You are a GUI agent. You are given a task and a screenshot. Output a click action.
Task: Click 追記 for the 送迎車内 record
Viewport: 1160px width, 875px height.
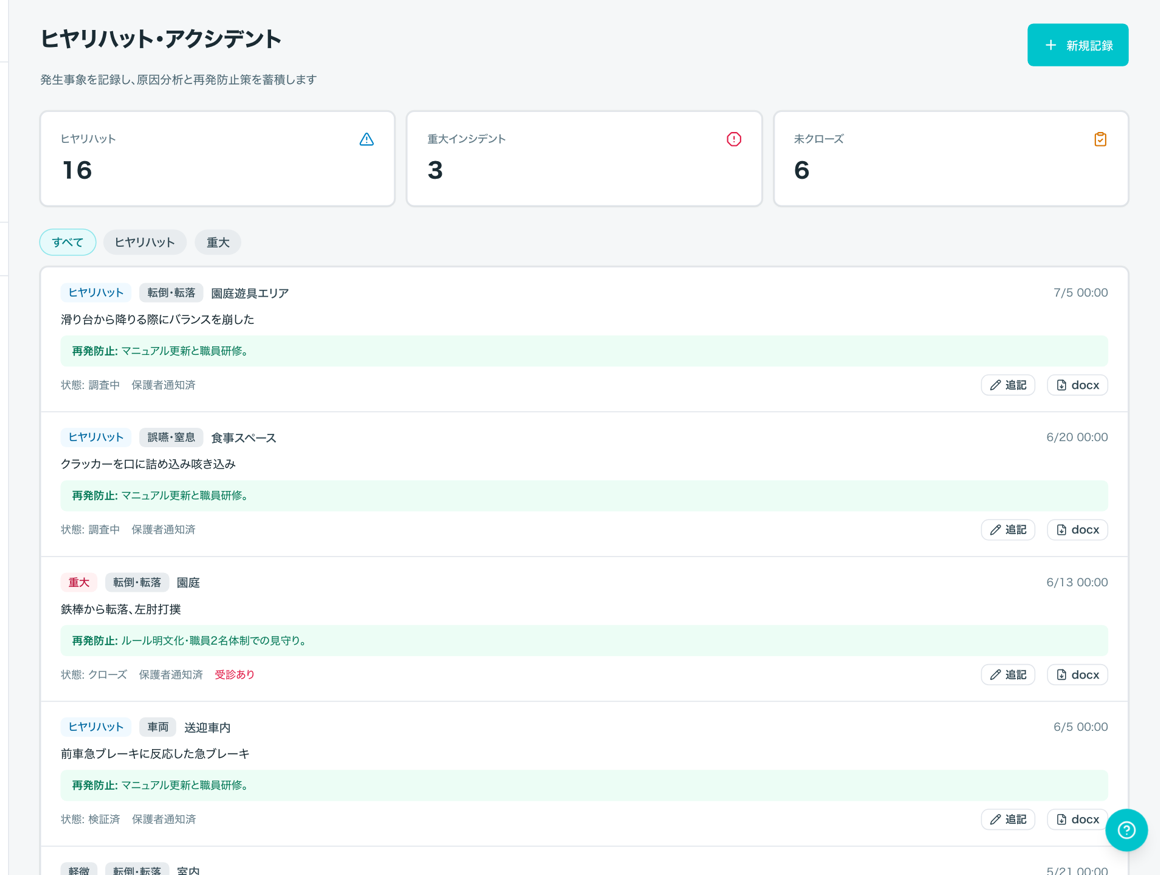[x=1008, y=820]
